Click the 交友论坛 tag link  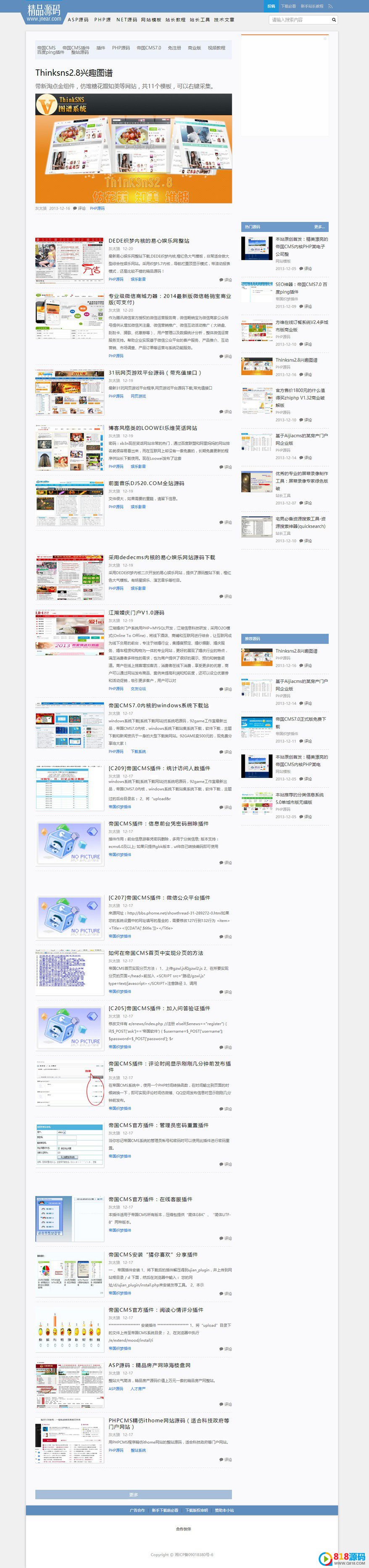click(138, 688)
